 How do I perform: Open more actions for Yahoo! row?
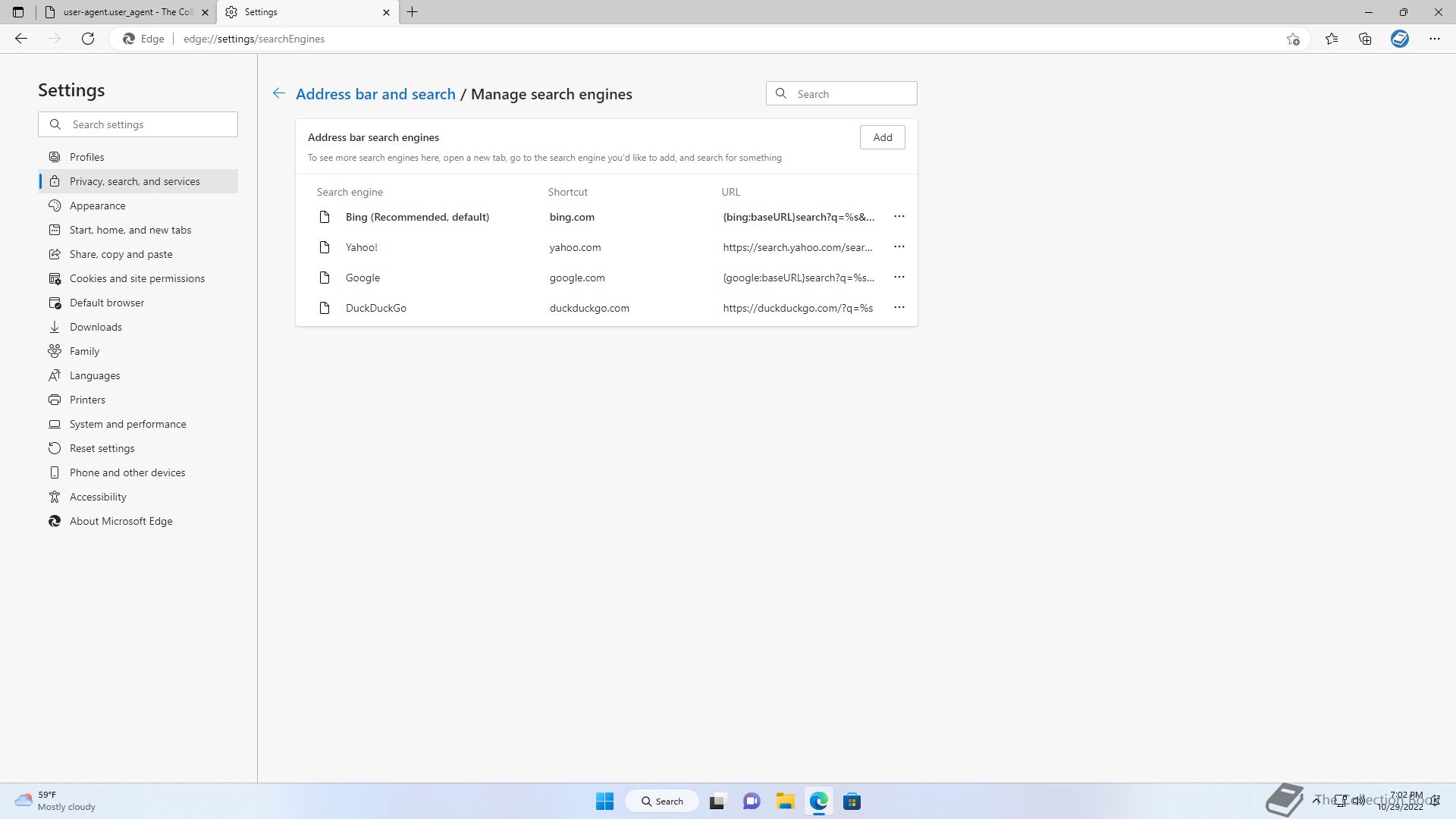click(899, 247)
